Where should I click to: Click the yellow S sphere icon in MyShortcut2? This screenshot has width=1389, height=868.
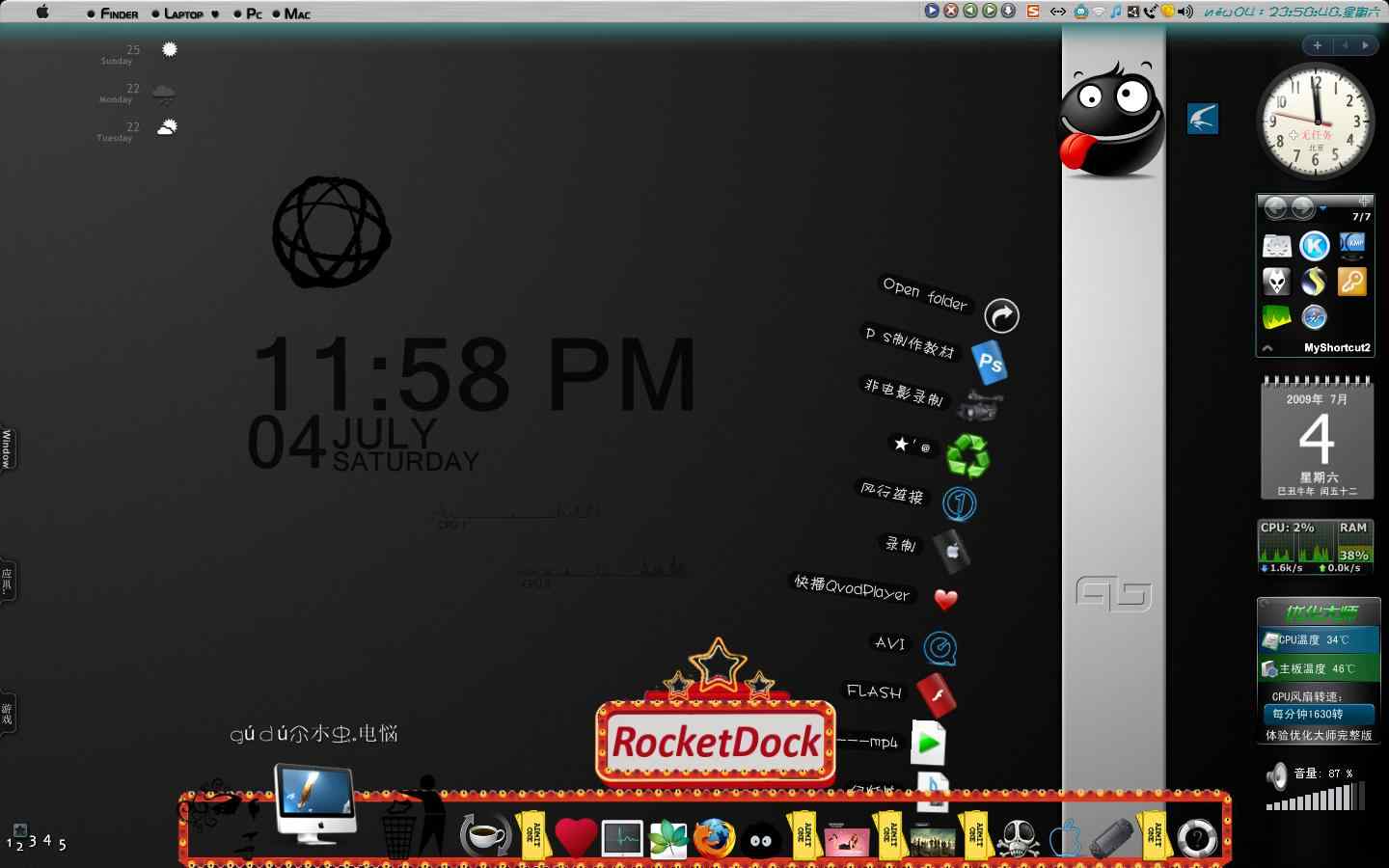(x=1314, y=282)
